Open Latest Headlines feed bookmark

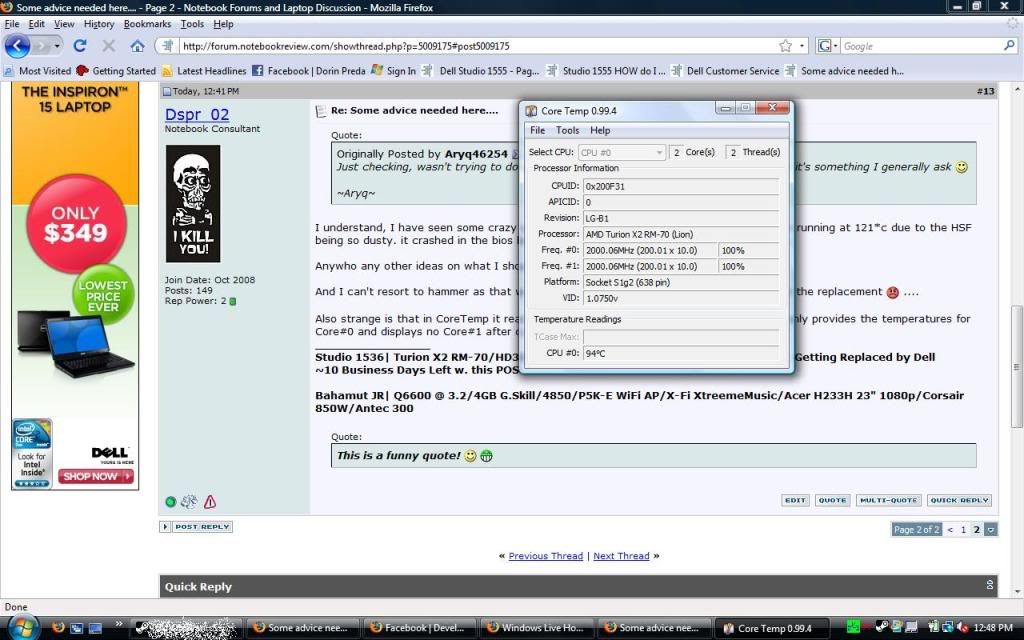click(x=204, y=71)
